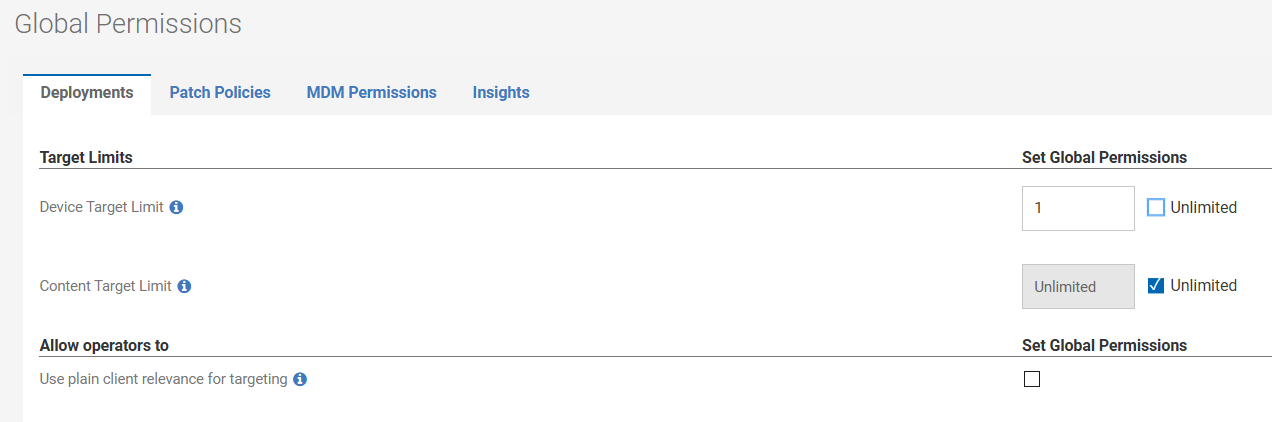
Task: Click the disabled Content Target Limit field
Action: pyautogui.click(x=1078, y=286)
